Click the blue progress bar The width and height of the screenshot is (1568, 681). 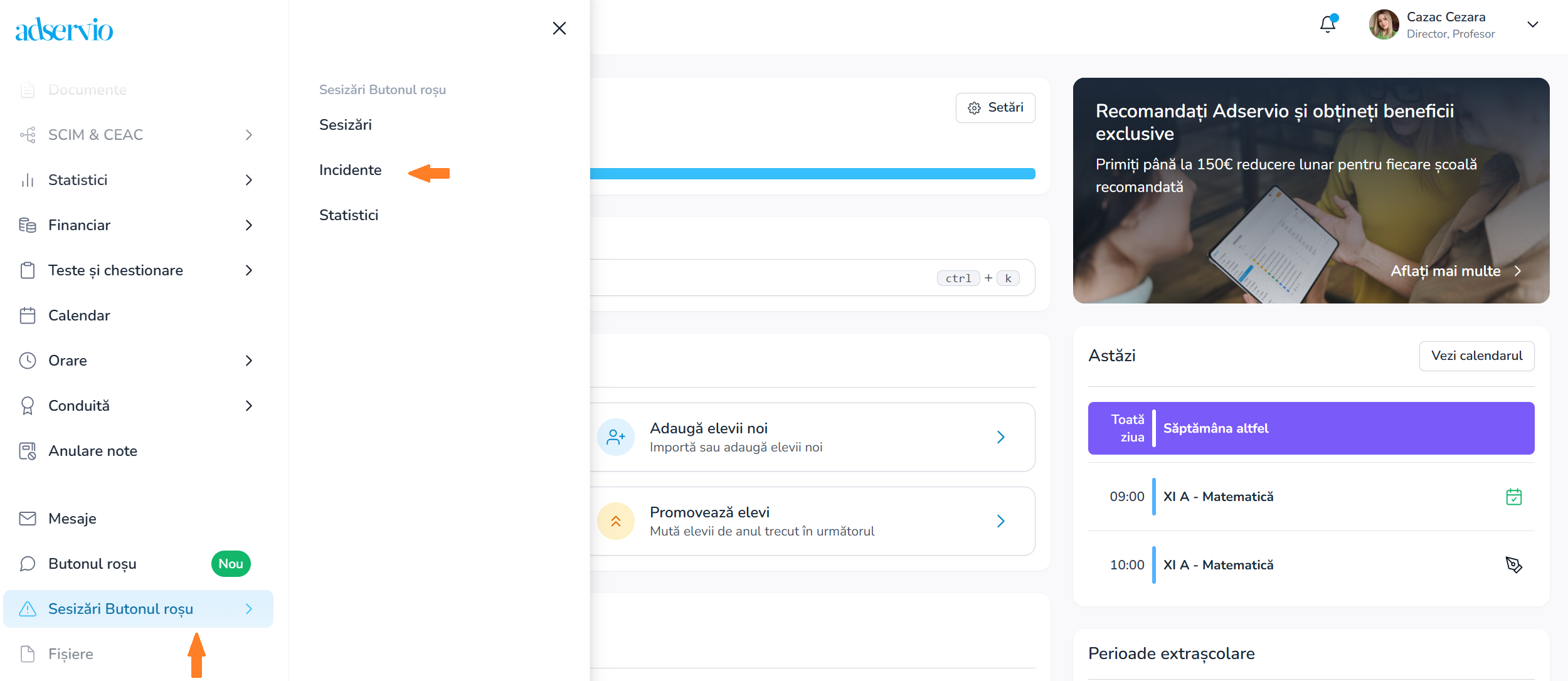[812, 174]
